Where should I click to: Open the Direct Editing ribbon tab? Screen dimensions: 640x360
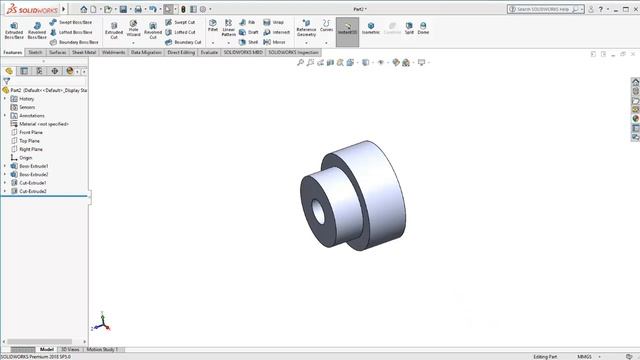pyautogui.click(x=181, y=52)
